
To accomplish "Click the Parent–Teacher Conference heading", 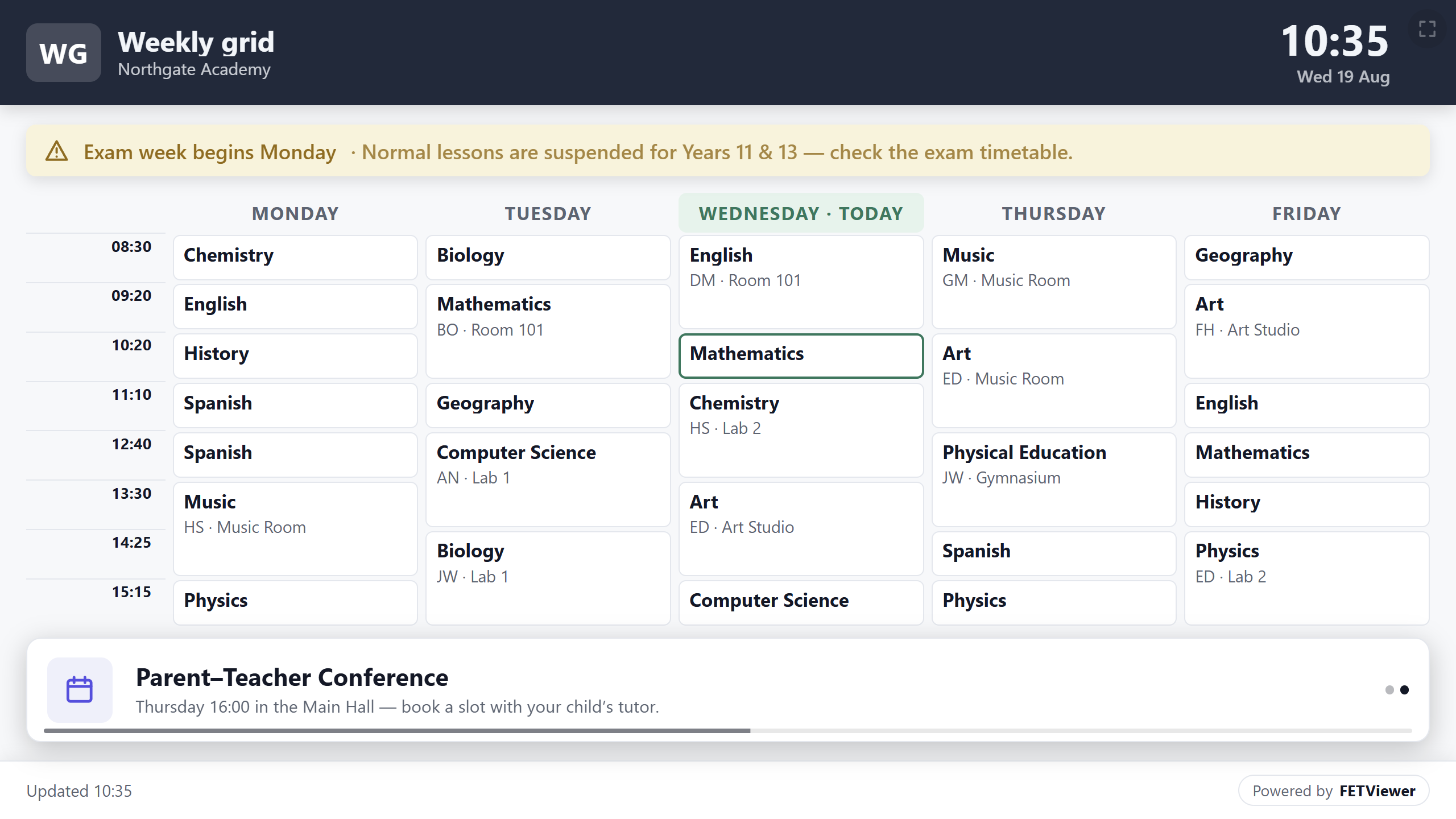I will (292, 677).
